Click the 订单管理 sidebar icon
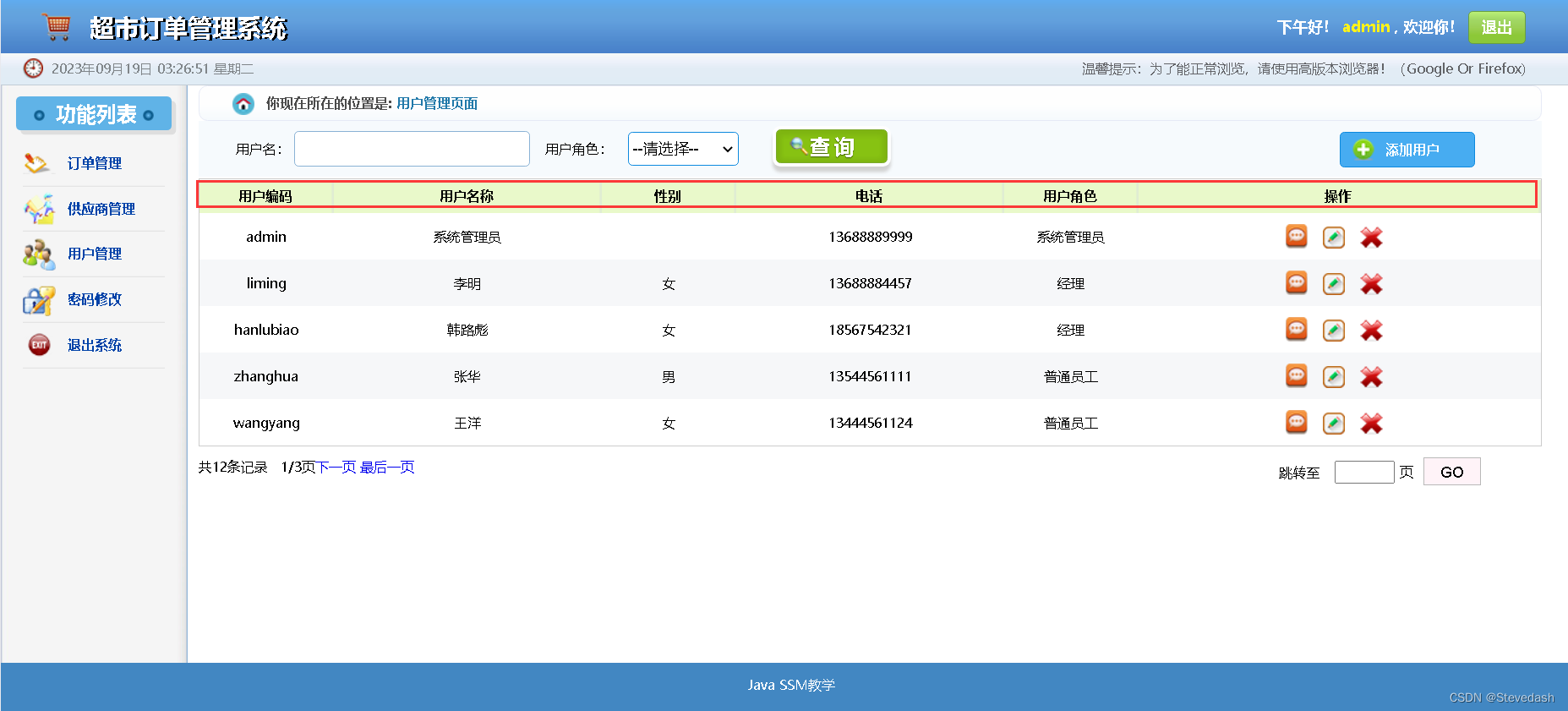Image resolution: width=1568 pixels, height=711 pixels. [x=37, y=163]
